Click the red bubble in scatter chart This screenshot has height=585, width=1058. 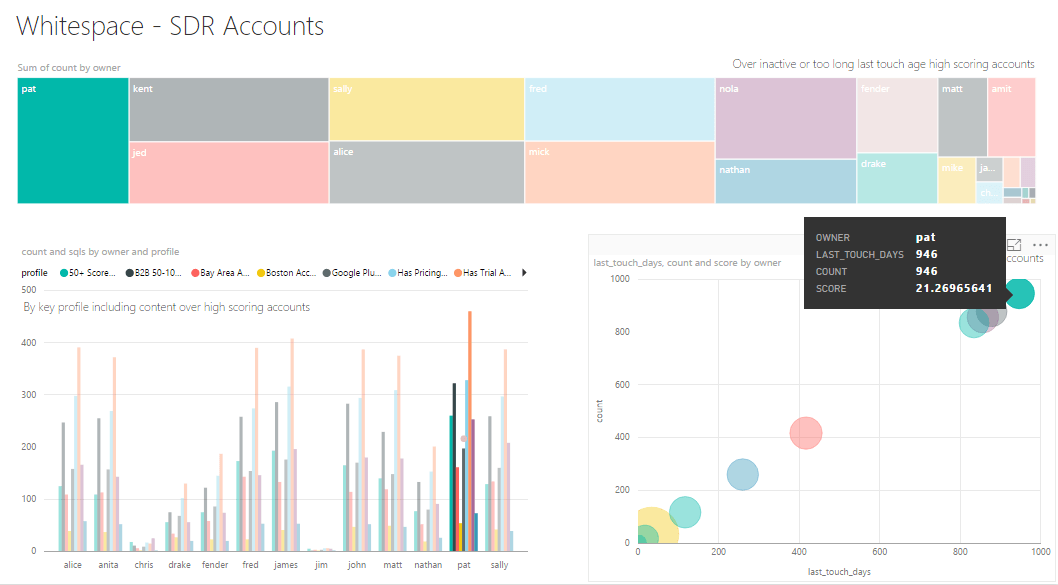(x=806, y=433)
